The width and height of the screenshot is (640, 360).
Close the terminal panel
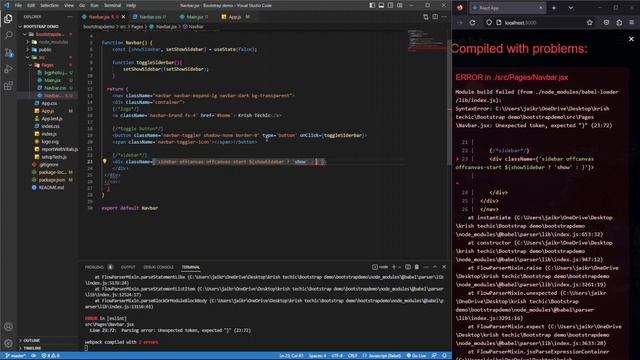coord(444,267)
